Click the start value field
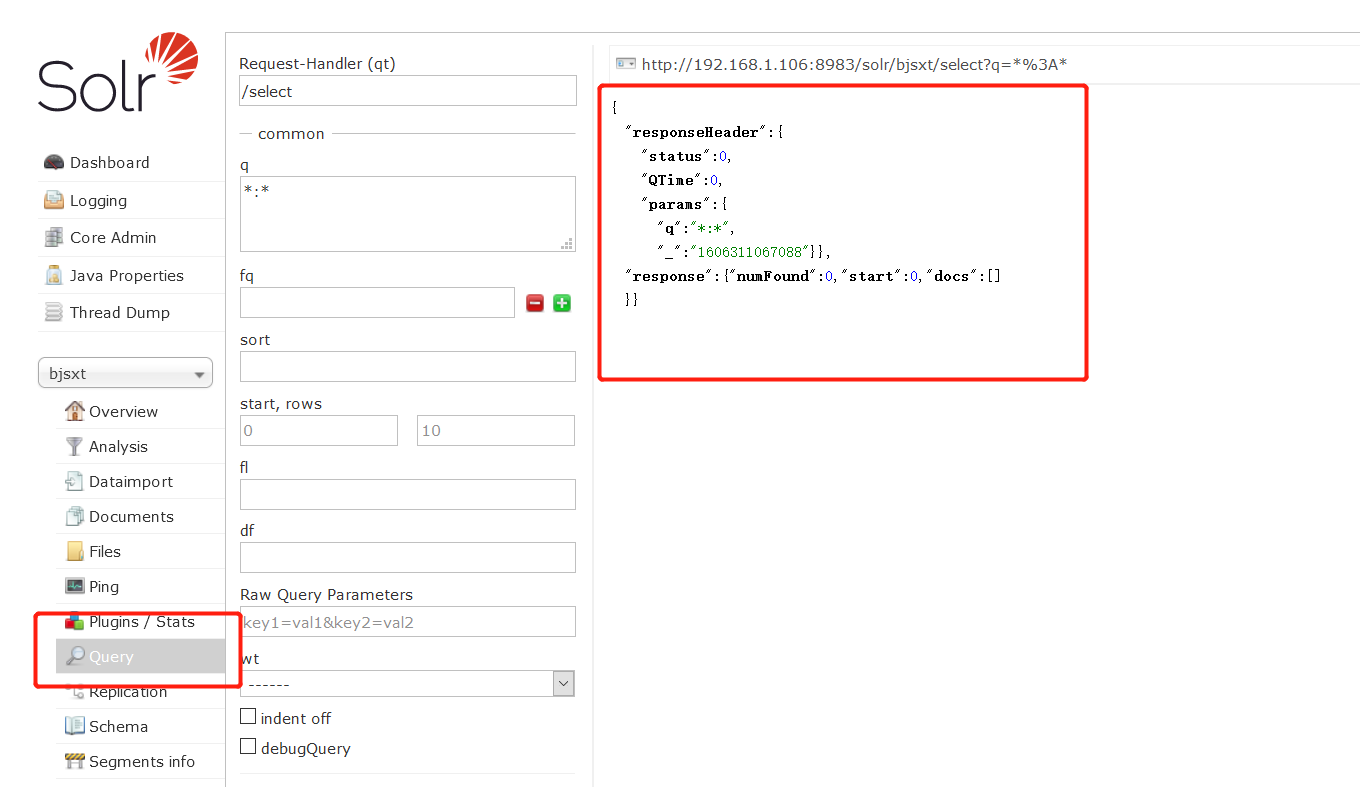 (319, 430)
